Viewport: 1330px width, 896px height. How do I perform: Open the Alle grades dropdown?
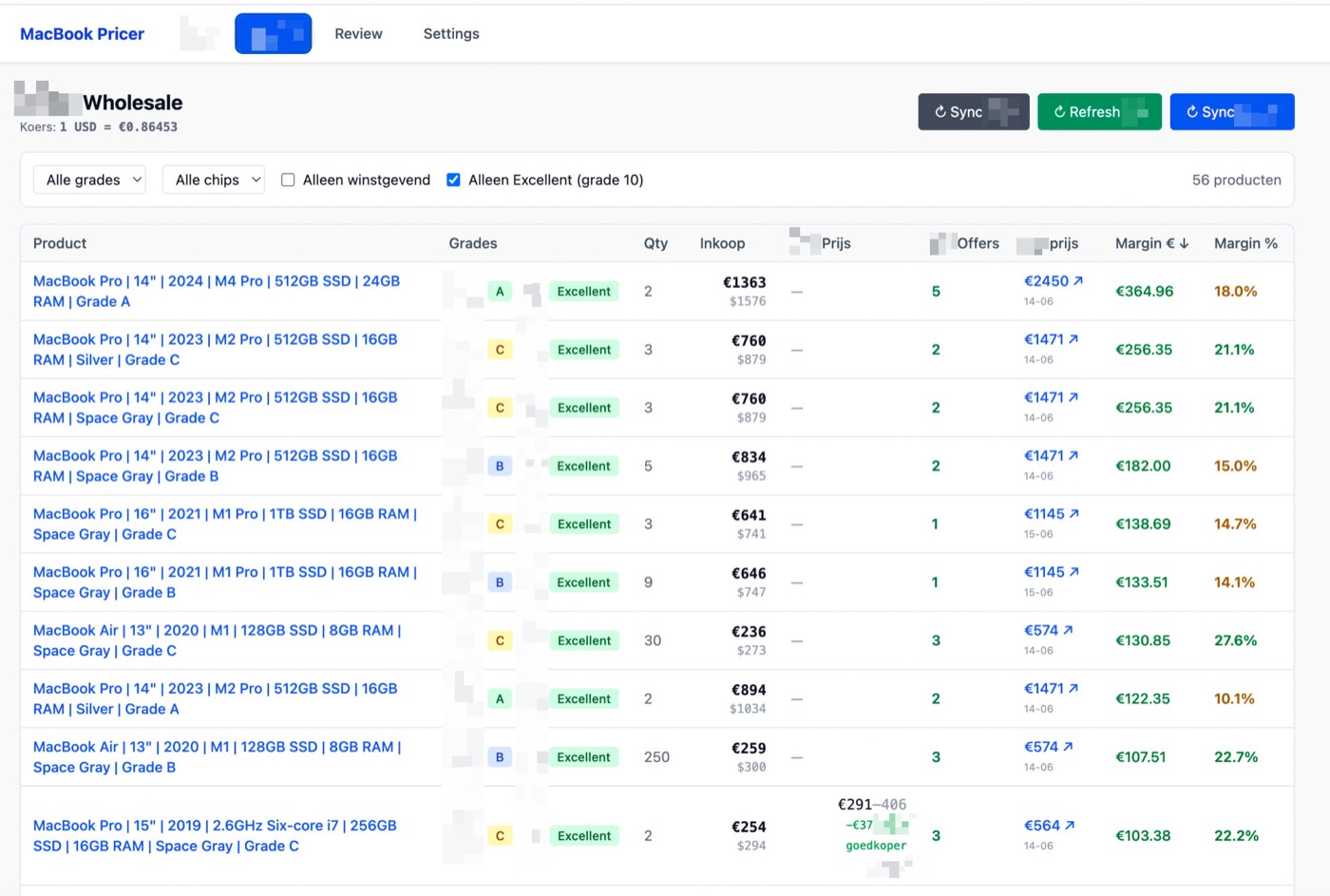[89, 180]
